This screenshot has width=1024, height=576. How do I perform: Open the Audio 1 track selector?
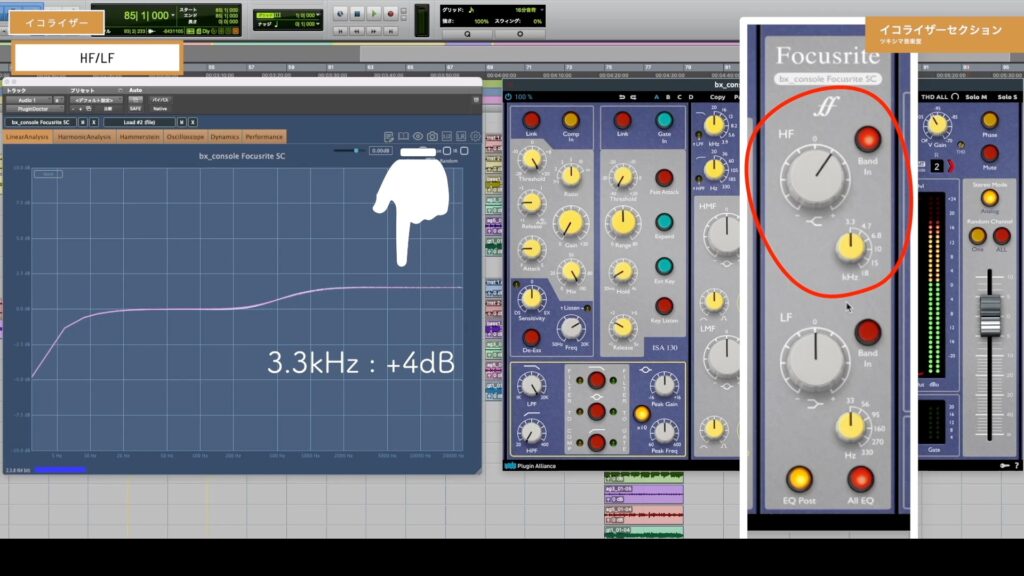(x=27, y=101)
